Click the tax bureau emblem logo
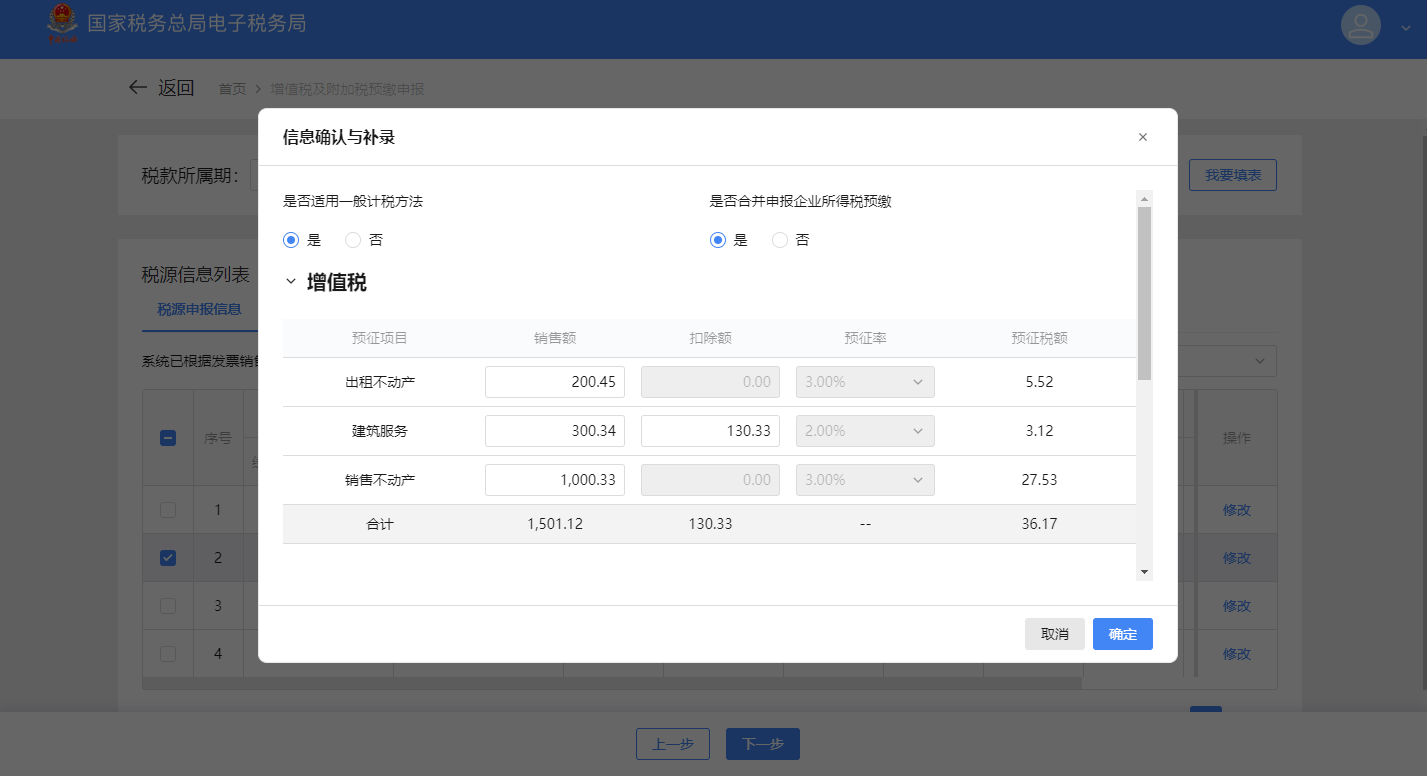This screenshot has width=1427, height=776. (63, 24)
